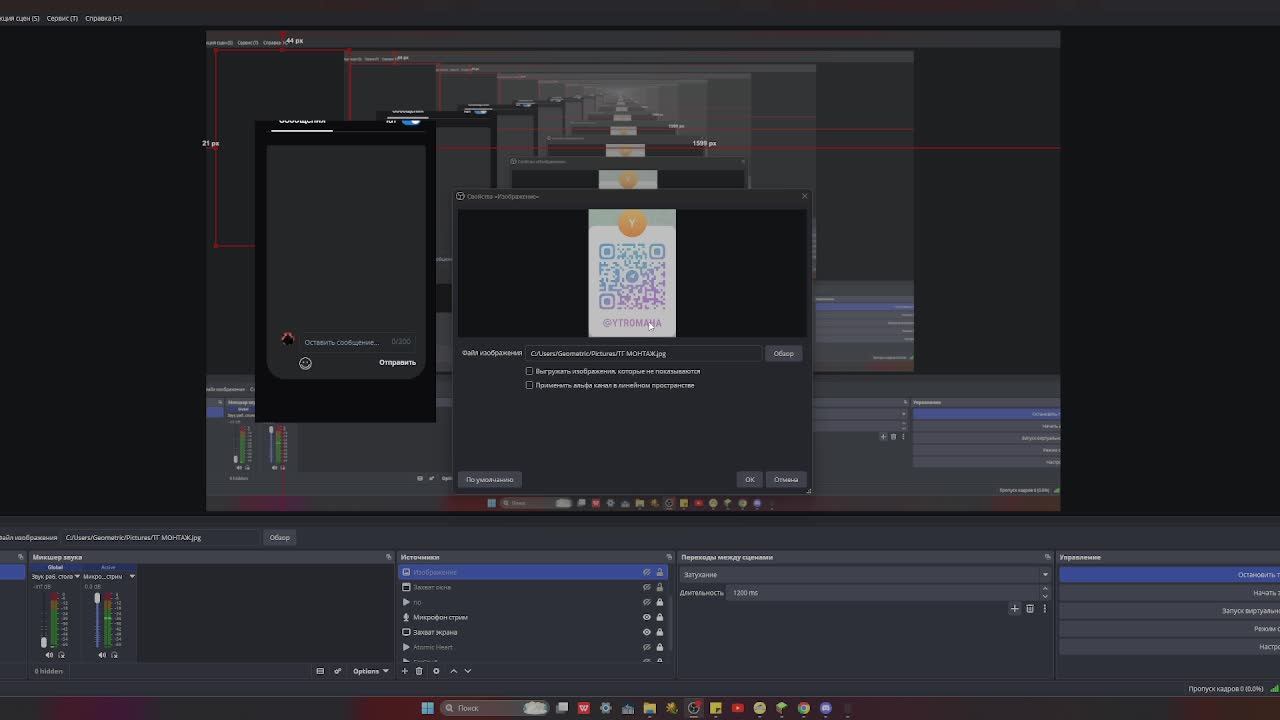Screen dimensions: 1280x720
Task: Show the Изображение source via eye icon
Action: pyautogui.click(x=646, y=572)
